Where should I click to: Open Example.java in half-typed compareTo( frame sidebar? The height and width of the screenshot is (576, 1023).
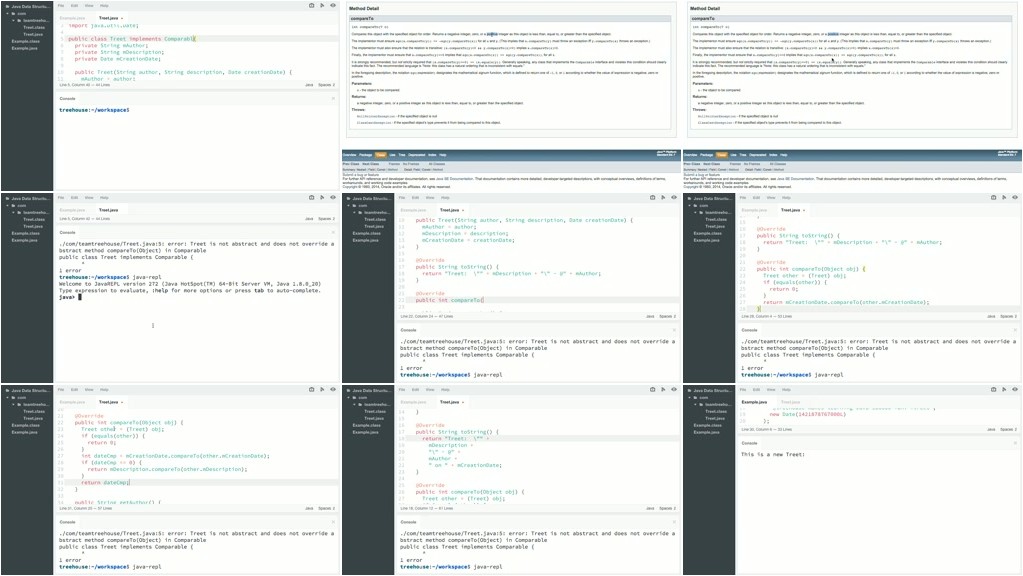365,240
